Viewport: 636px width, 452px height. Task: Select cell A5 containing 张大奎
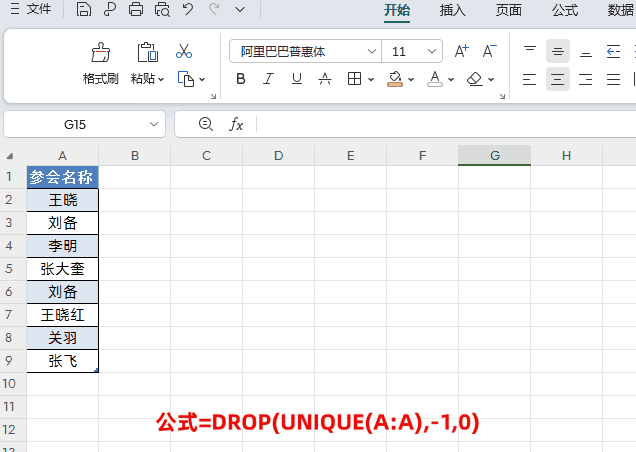63,269
